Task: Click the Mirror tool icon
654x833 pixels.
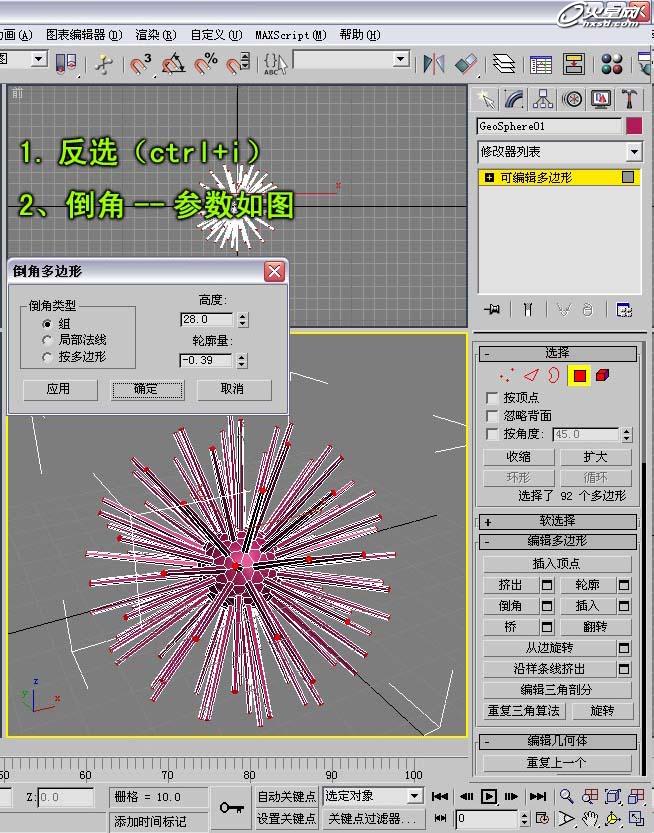Action: [434, 64]
